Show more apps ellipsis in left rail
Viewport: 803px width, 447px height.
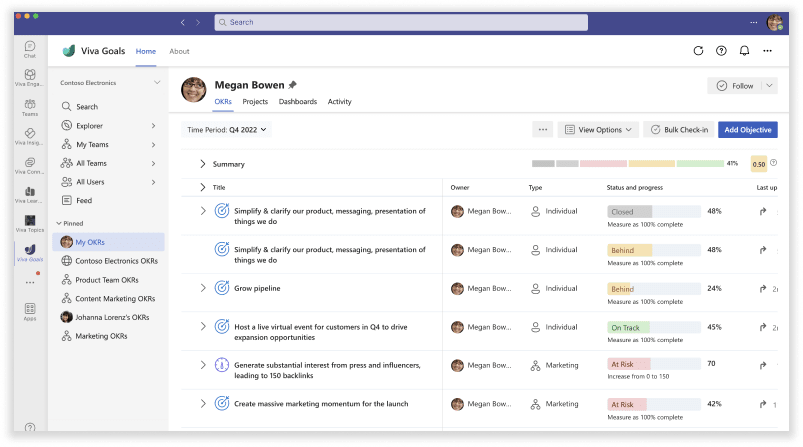pos(30,282)
